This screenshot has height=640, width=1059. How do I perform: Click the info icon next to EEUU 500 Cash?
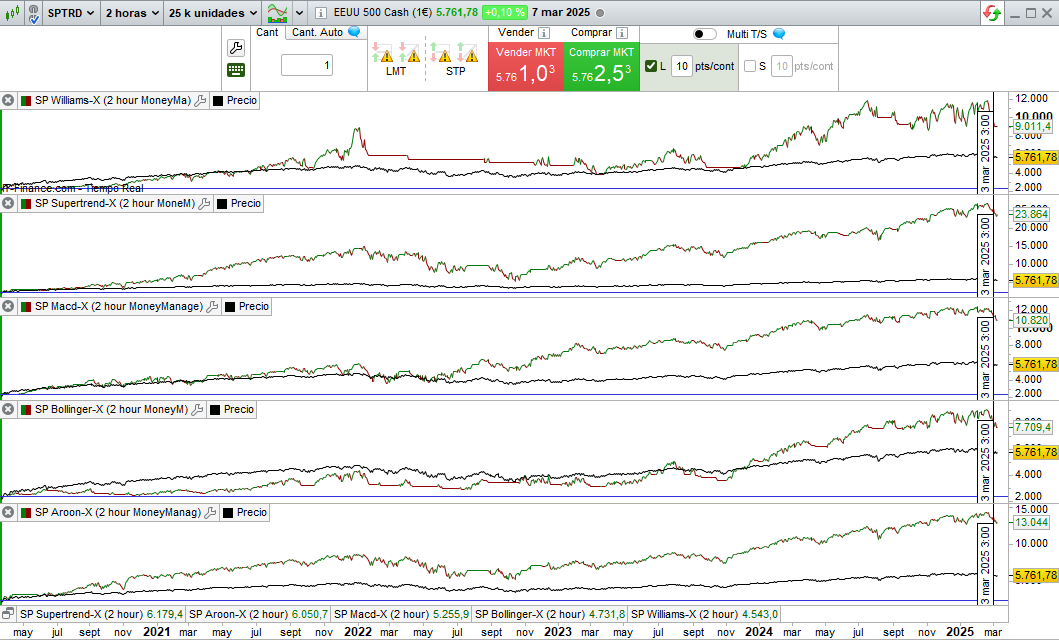pyautogui.click(x=320, y=13)
